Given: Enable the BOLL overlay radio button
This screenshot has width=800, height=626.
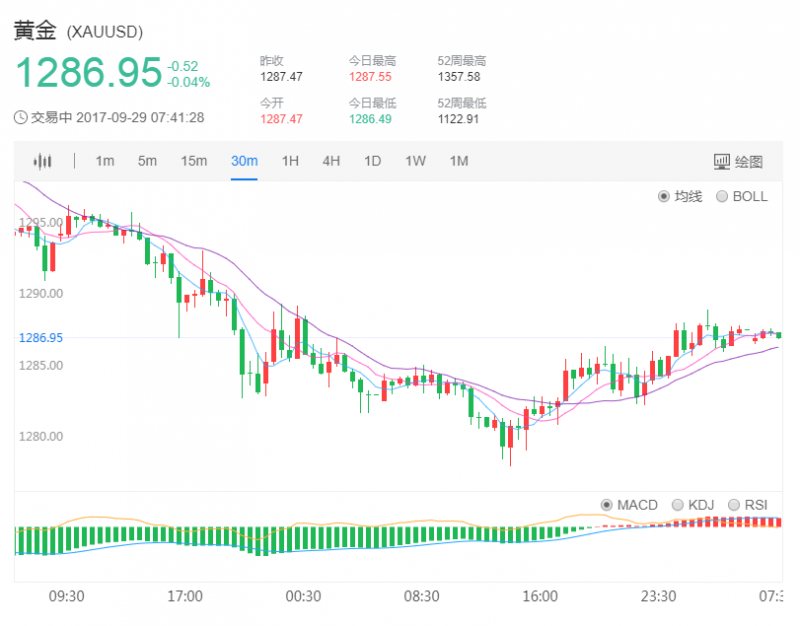Looking at the screenshot, I should coord(722,197).
